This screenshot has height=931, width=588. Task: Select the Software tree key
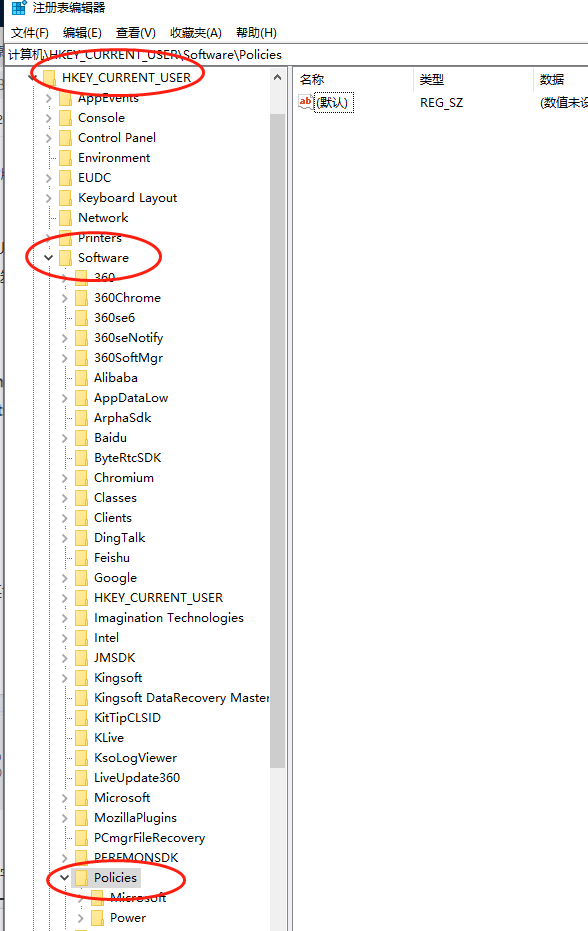(103, 258)
